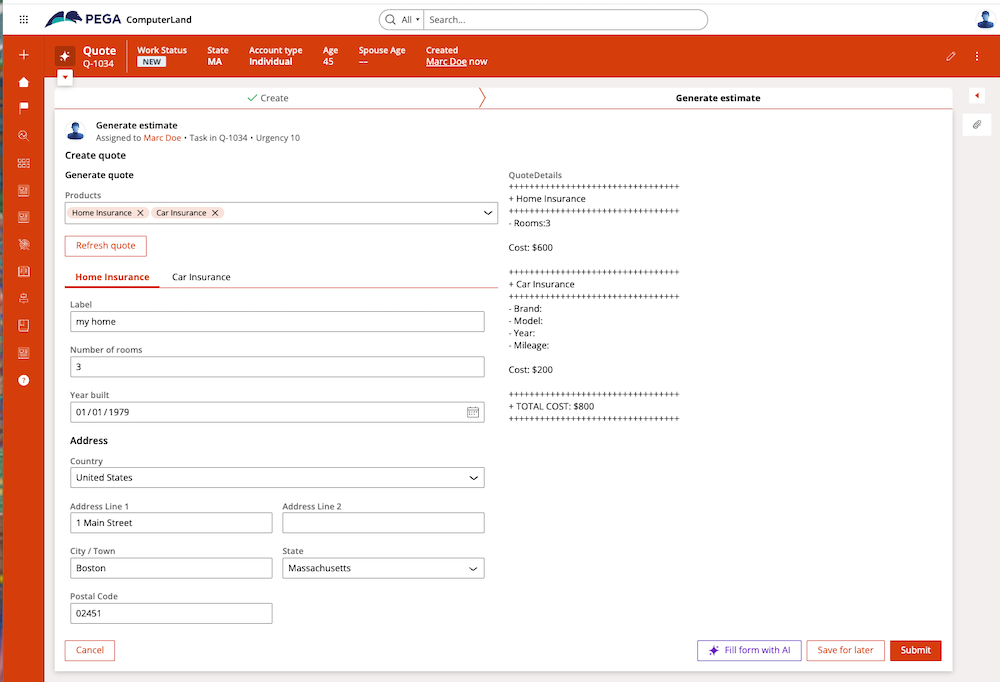Open the app launcher grid icon

(x=24, y=19)
